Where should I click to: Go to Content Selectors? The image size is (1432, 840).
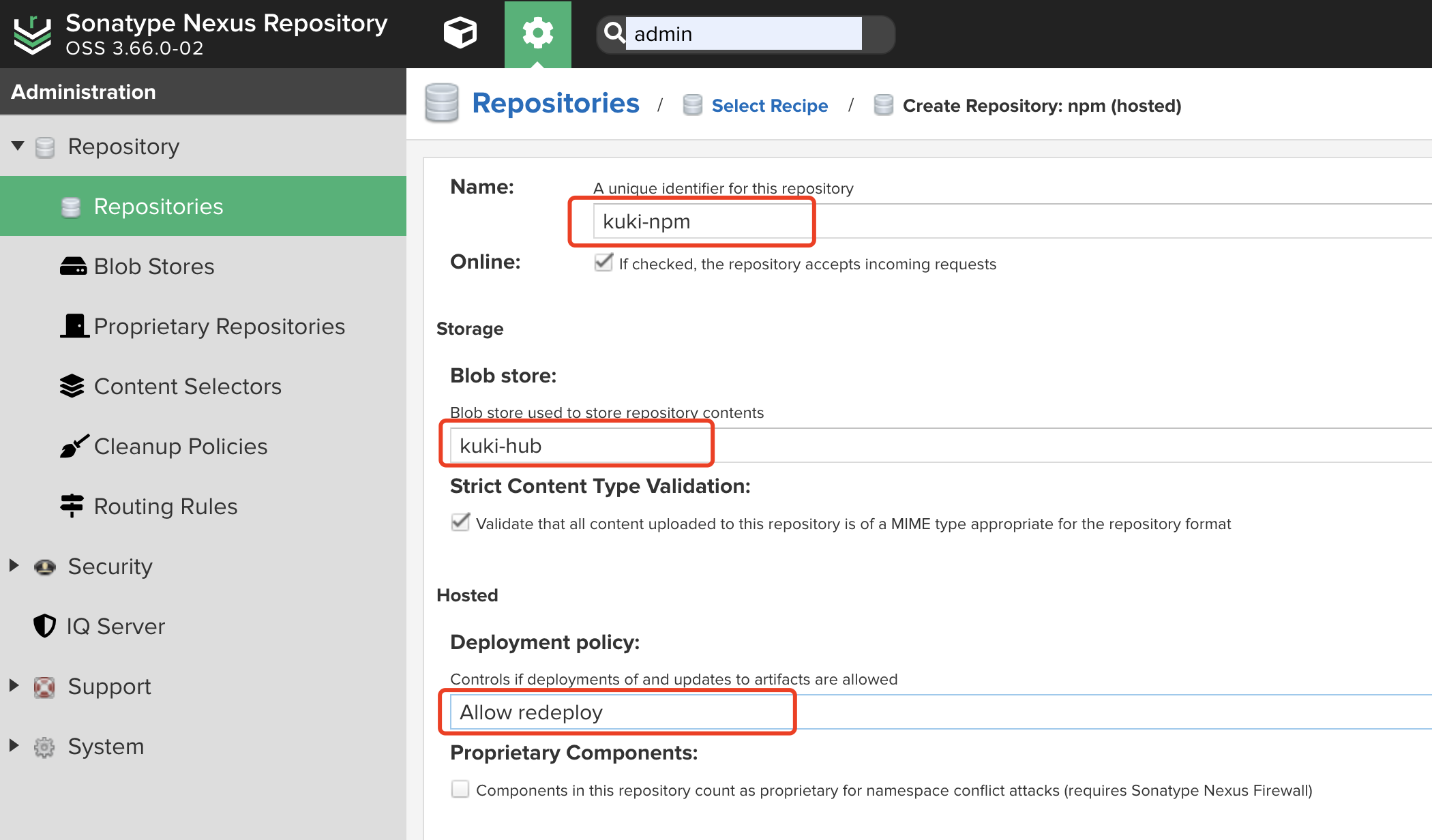(187, 387)
